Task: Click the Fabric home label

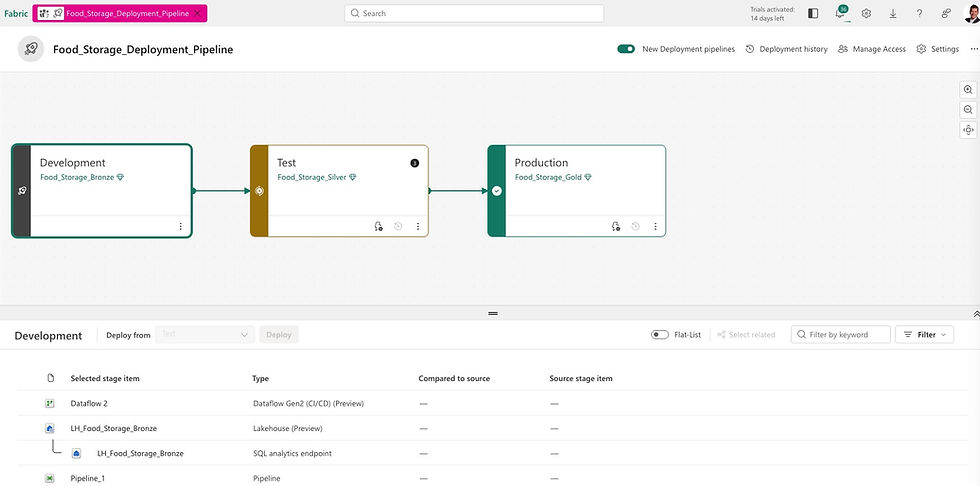Action: [x=16, y=13]
